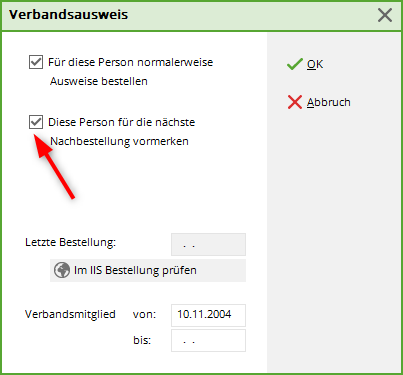The width and height of the screenshot is (403, 375).
Task: Click the 'Verbandsmitglied' label
Action: click(70, 314)
